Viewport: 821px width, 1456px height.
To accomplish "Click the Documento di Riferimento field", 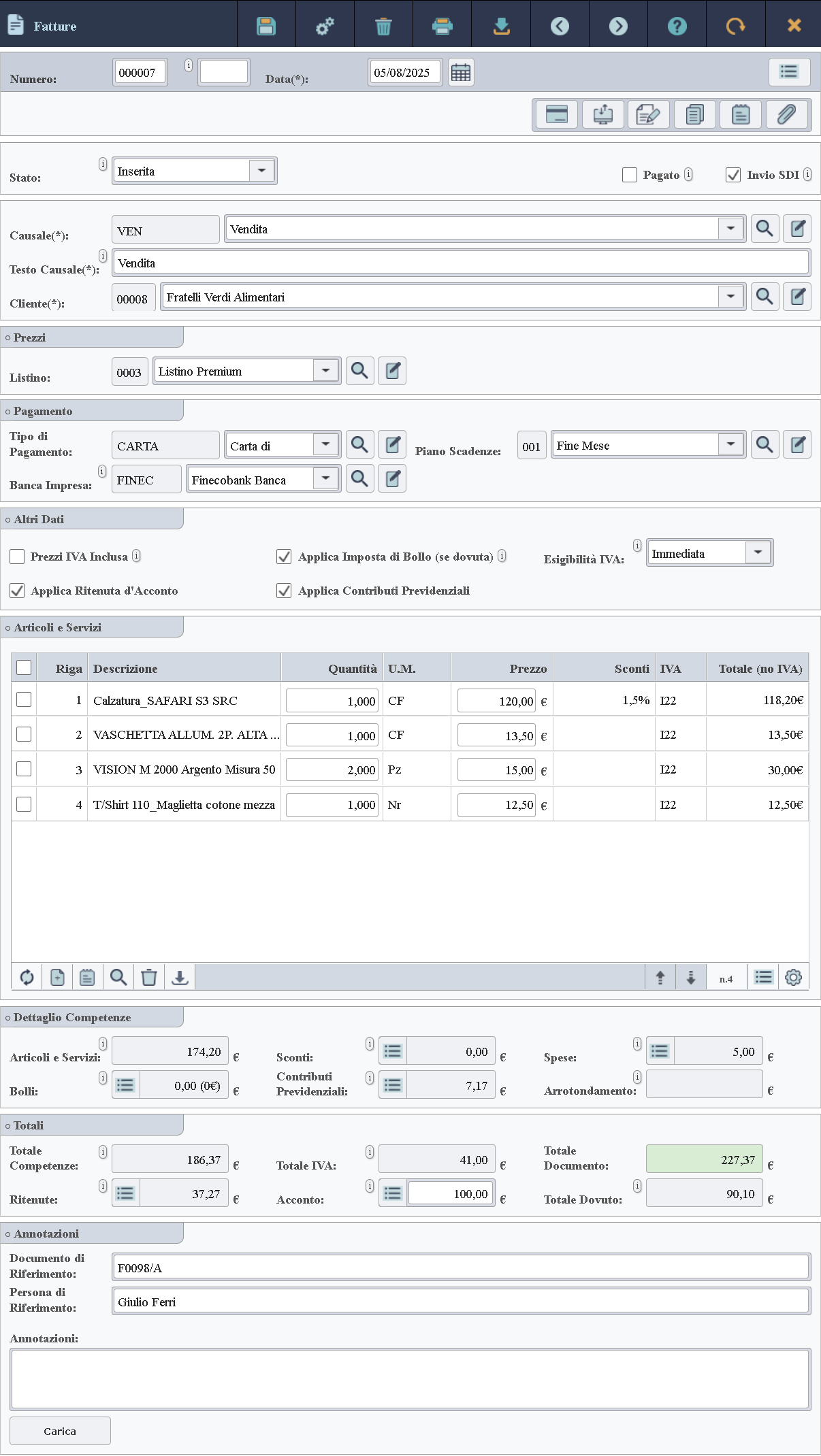I will tap(461, 1268).
